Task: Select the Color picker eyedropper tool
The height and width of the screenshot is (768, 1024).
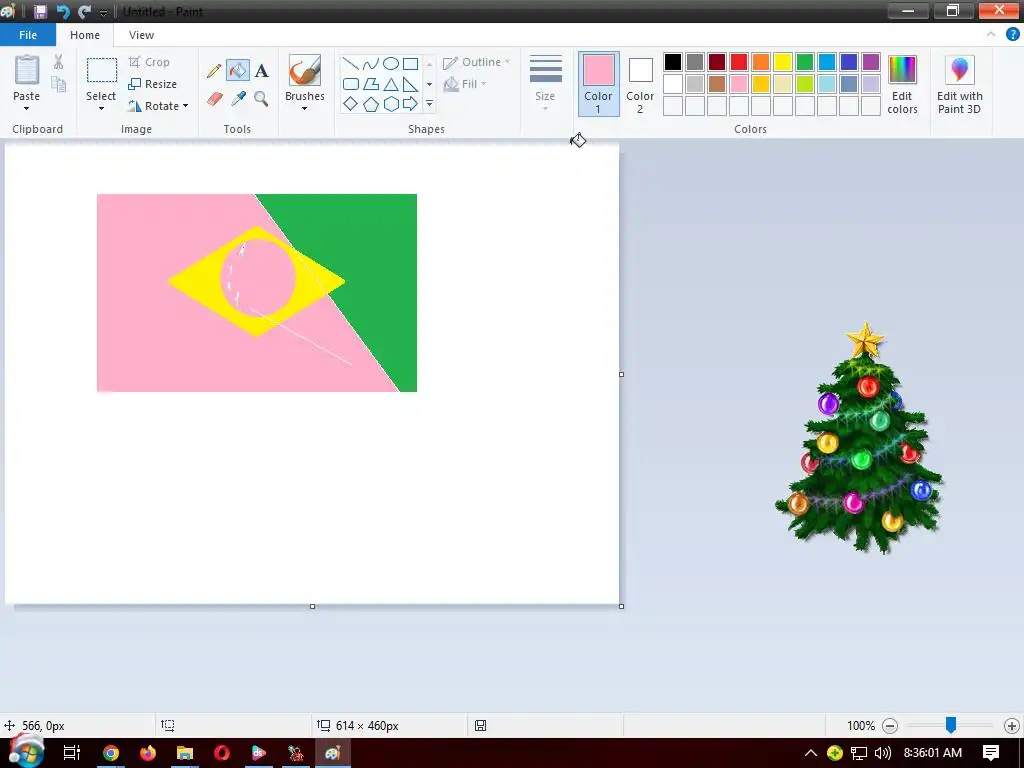Action: coord(238,99)
